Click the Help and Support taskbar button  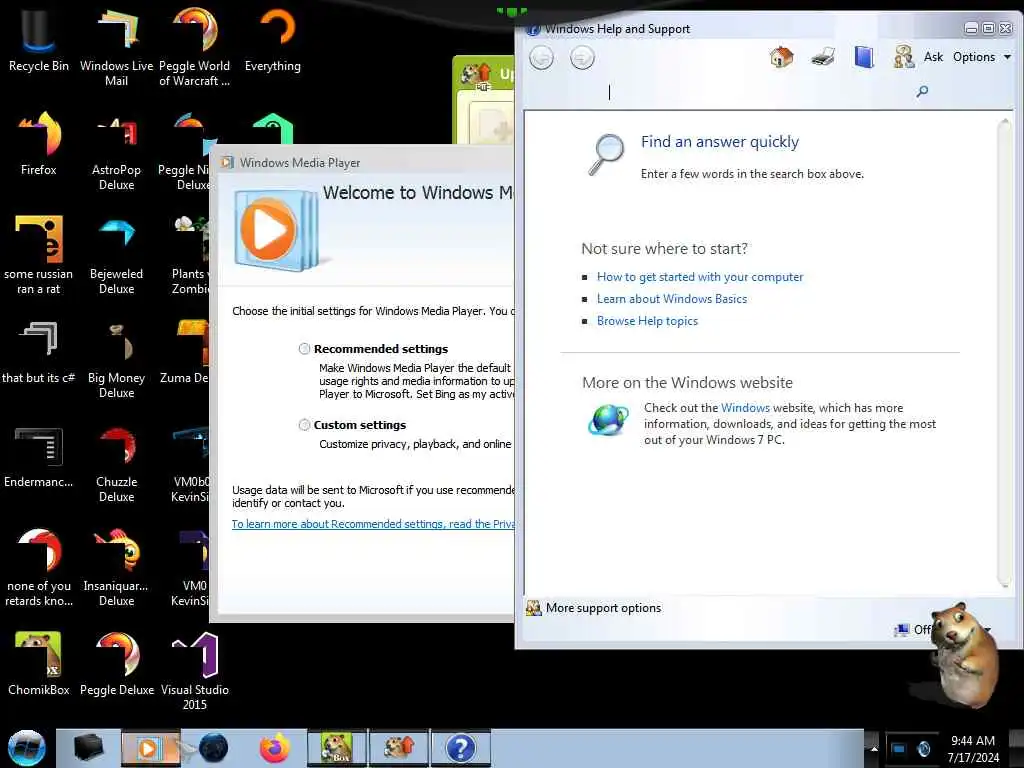pos(460,748)
